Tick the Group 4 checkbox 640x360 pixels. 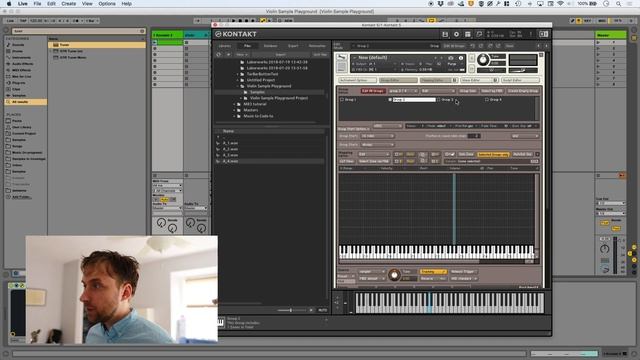tap(487, 100)
